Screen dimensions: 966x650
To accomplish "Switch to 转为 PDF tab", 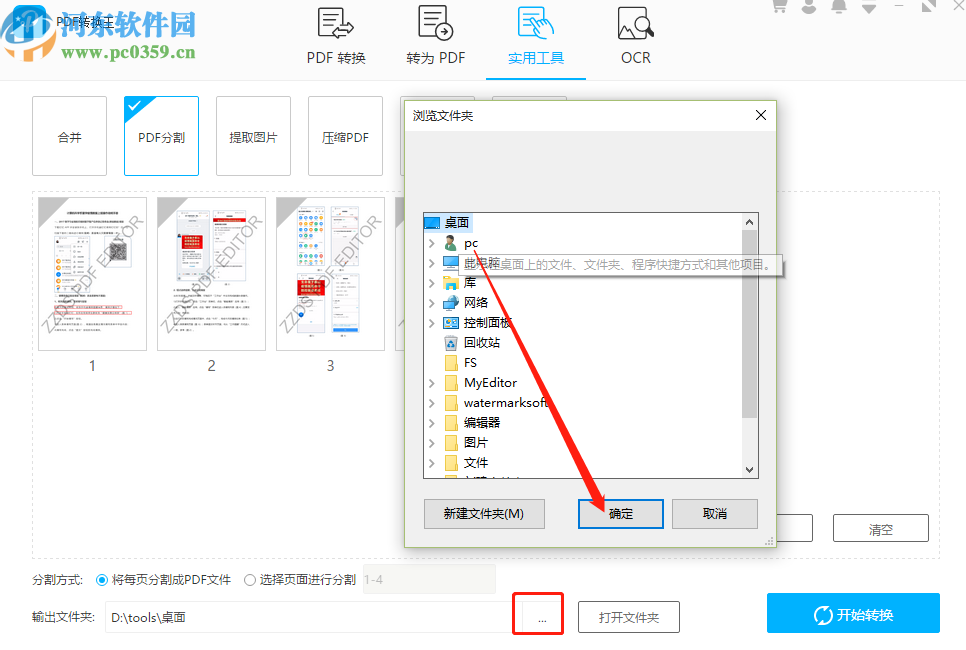I will [x=436, y=37].
